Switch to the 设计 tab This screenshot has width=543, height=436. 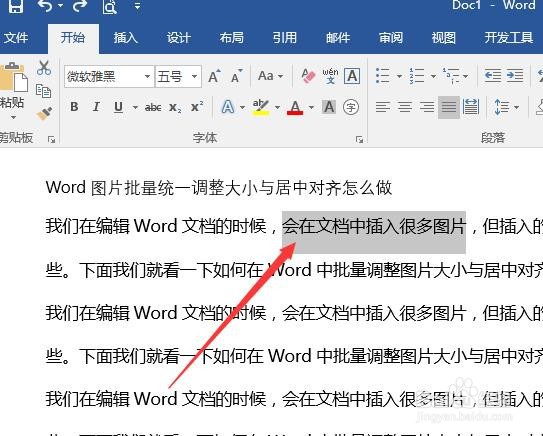point(179,37)
